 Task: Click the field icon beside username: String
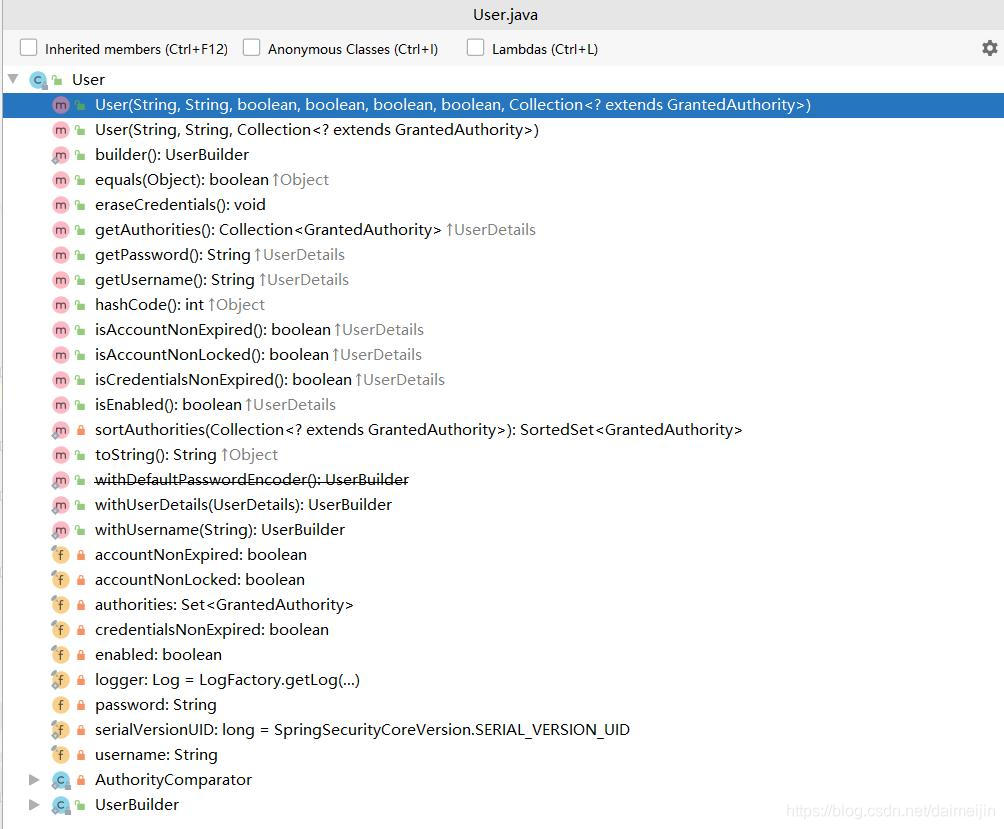click(60, 754)
